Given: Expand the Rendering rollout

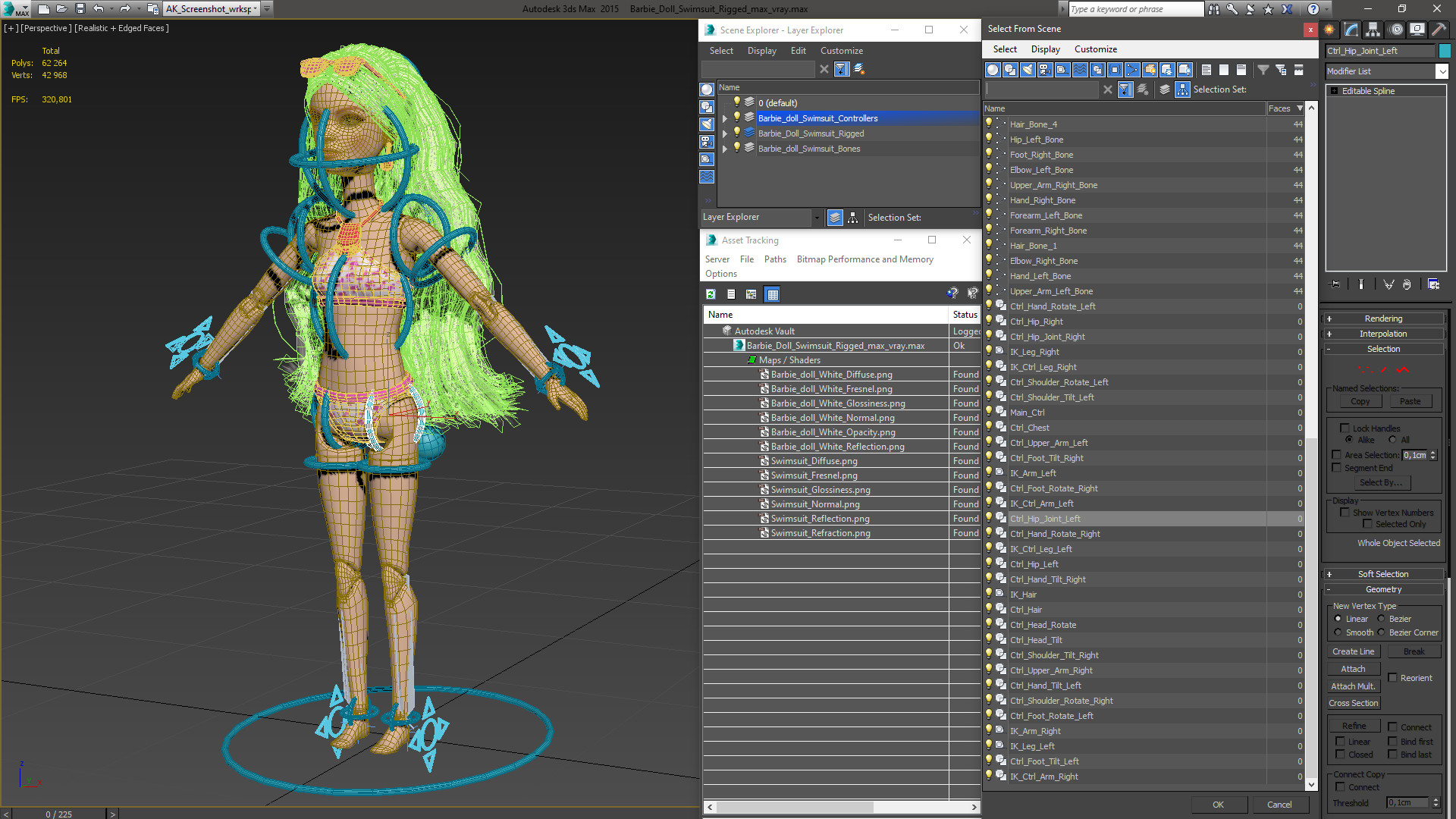Looking at the screenshot, I should [1383, 318].
